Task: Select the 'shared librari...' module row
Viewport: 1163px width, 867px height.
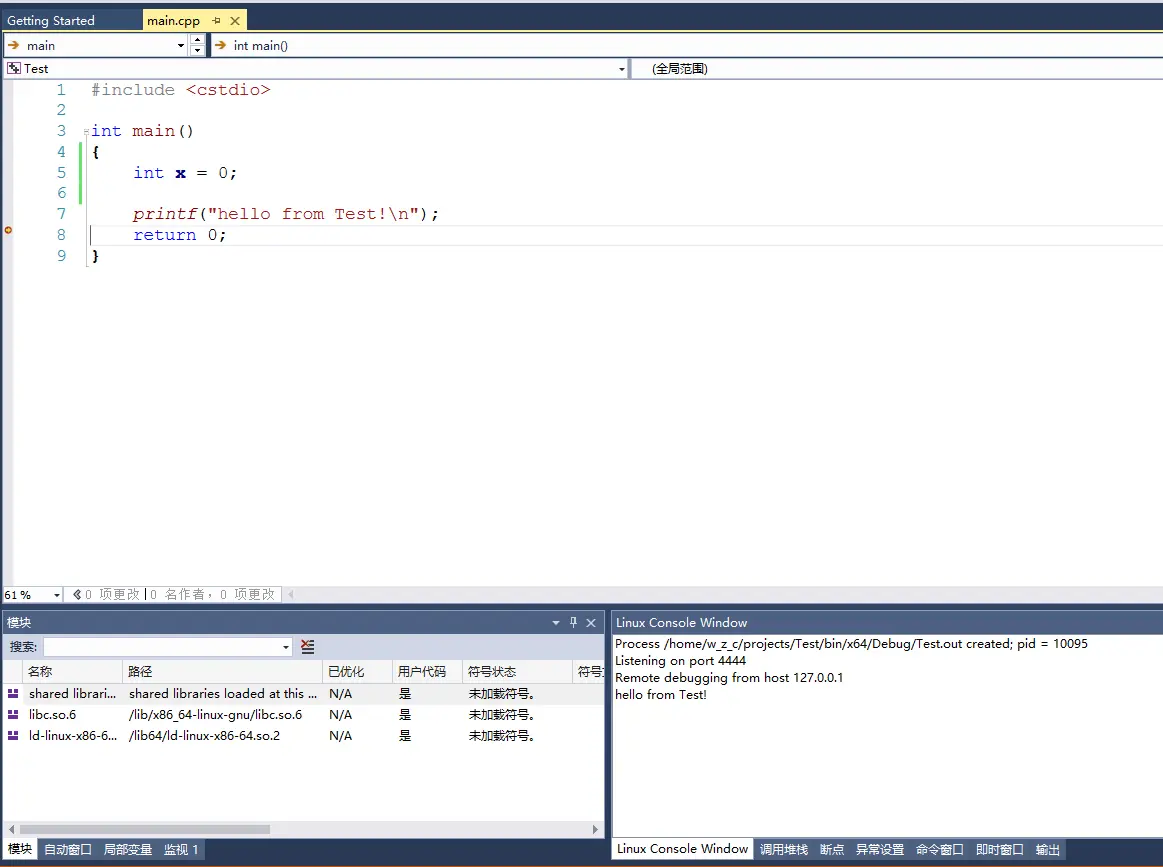Action: (x=303, y=694)
